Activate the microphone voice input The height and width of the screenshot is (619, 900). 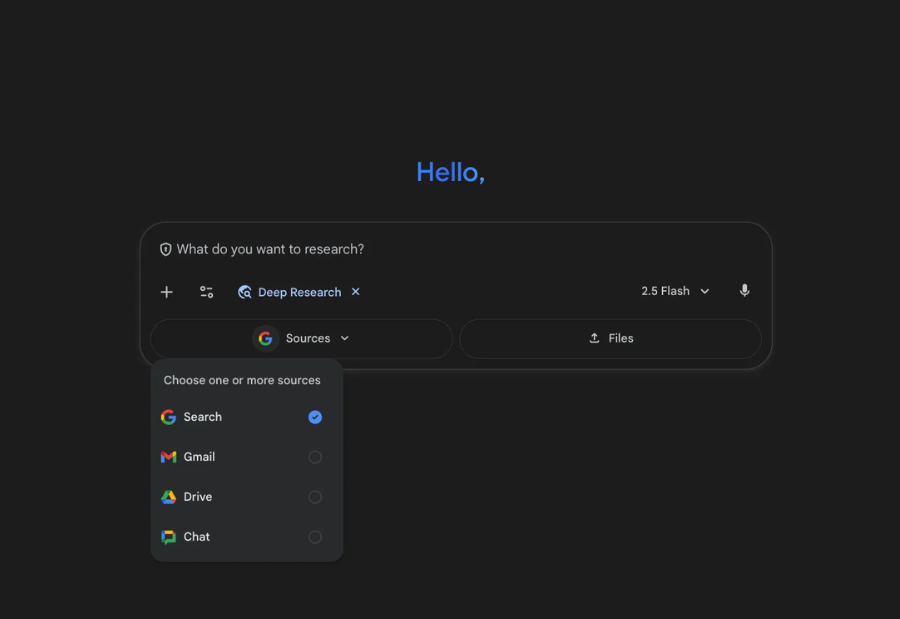pyautogui.click(x=744, y=291)
